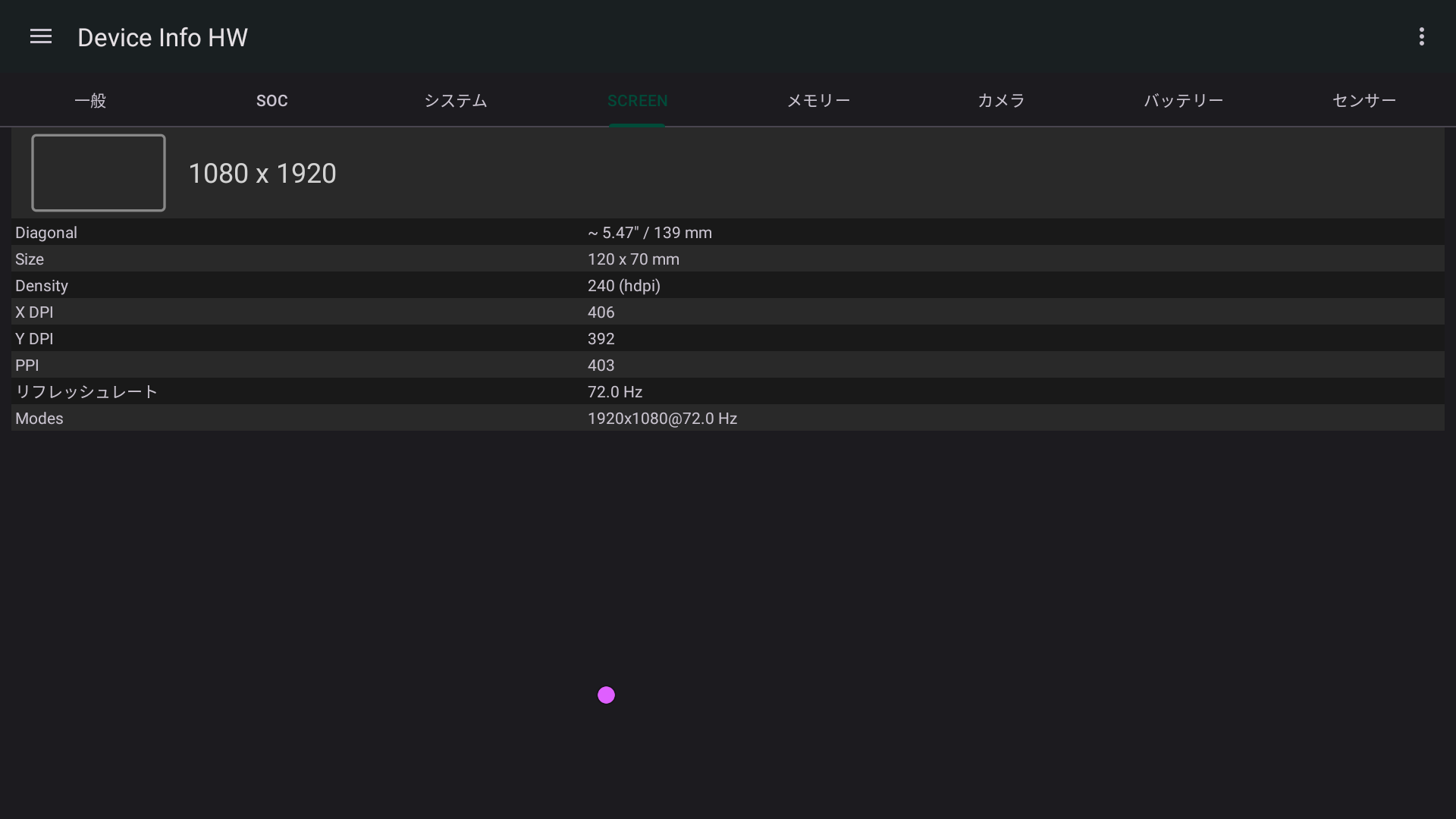Open the カメラ tab
This screenshot has height=819, width=1456.
click(1001, 100)
